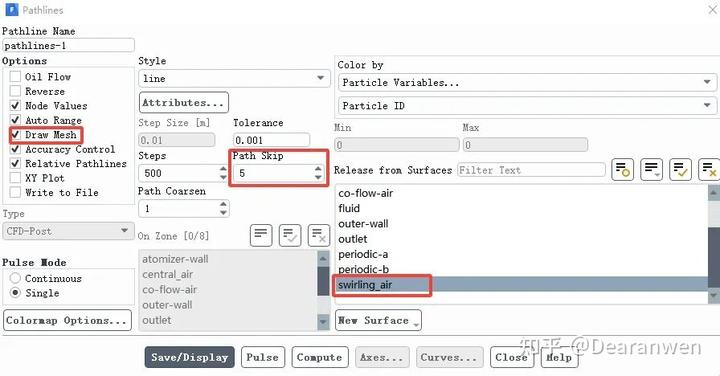Increase Steps value with up arrow
Image resolution: width=720 pixels, height=376 pixels.
(x=223, y=169)
